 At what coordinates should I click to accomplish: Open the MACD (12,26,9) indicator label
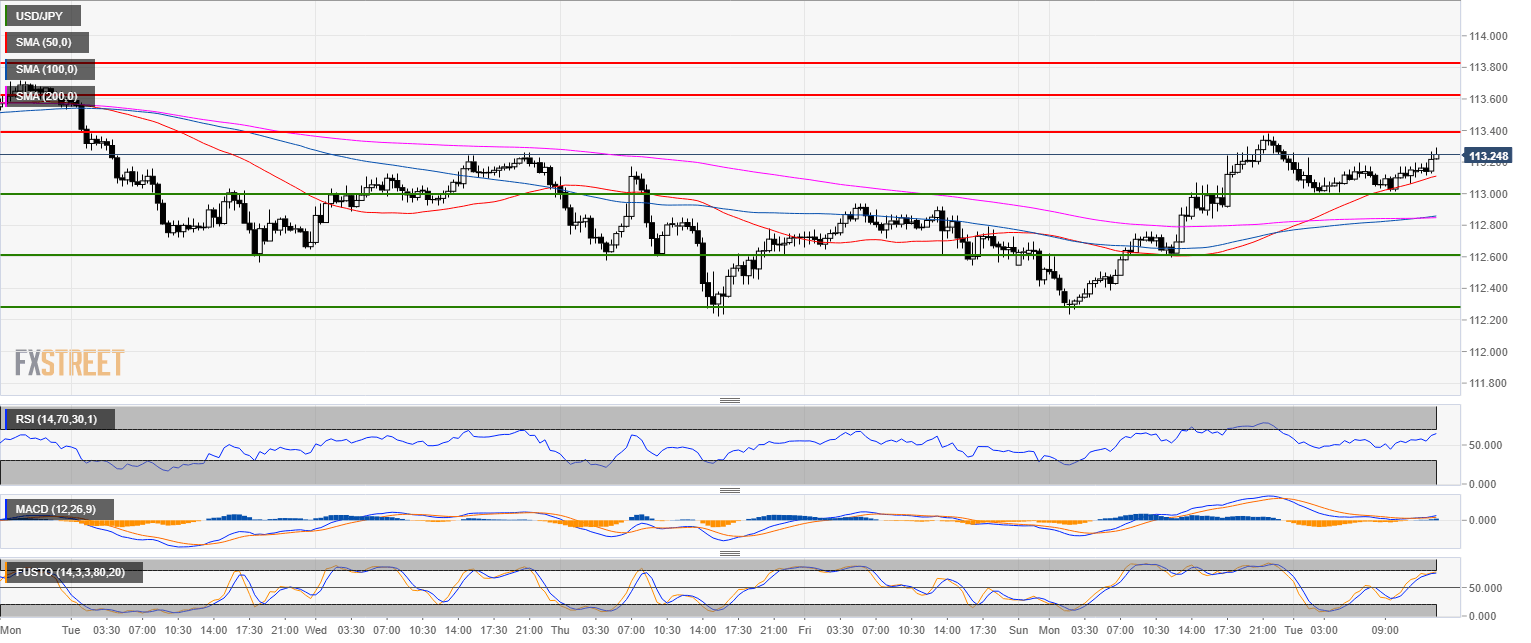[56, 510]
